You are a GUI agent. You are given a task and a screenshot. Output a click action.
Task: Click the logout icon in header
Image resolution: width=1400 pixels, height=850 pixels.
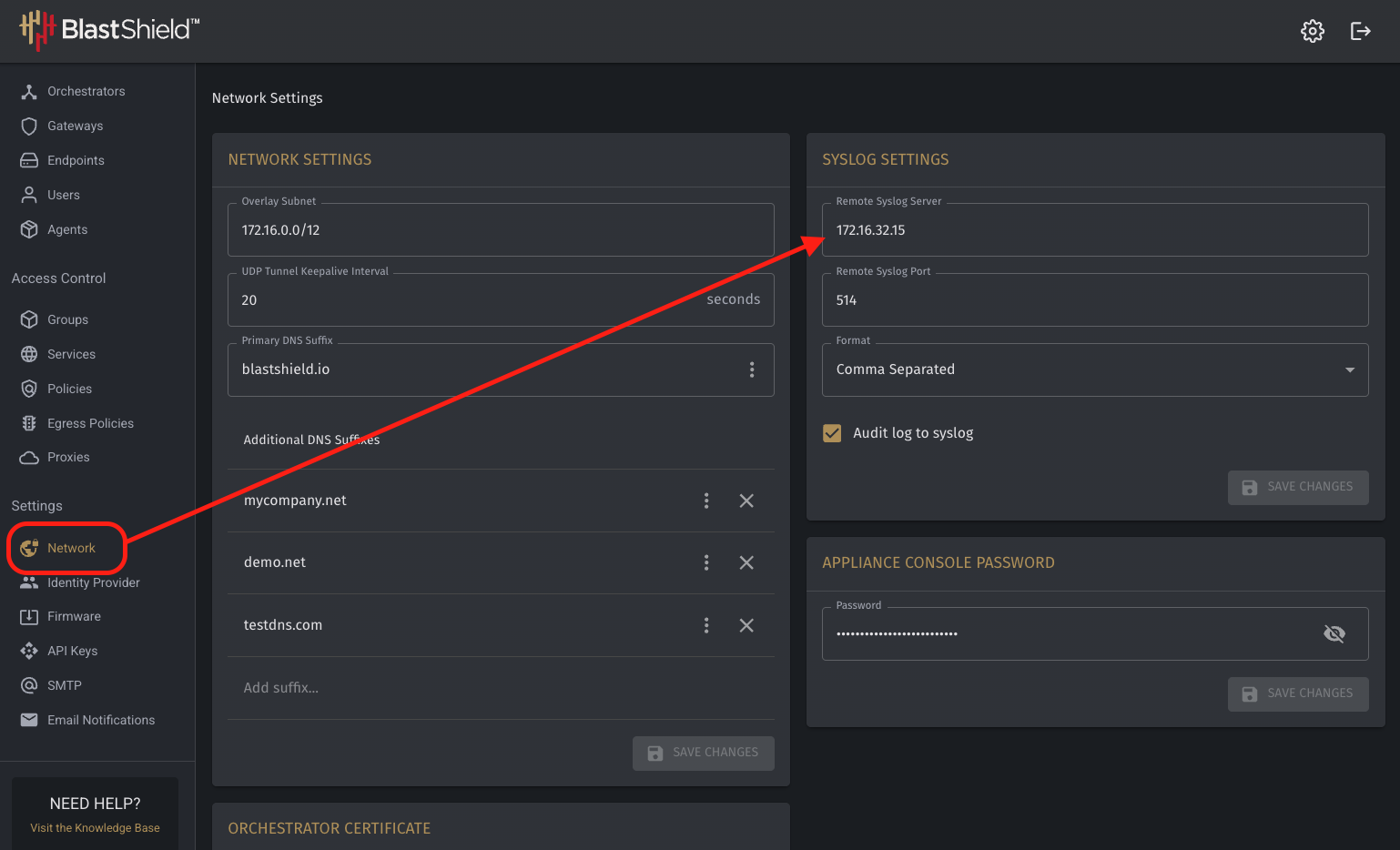(x=1360, y=31)
